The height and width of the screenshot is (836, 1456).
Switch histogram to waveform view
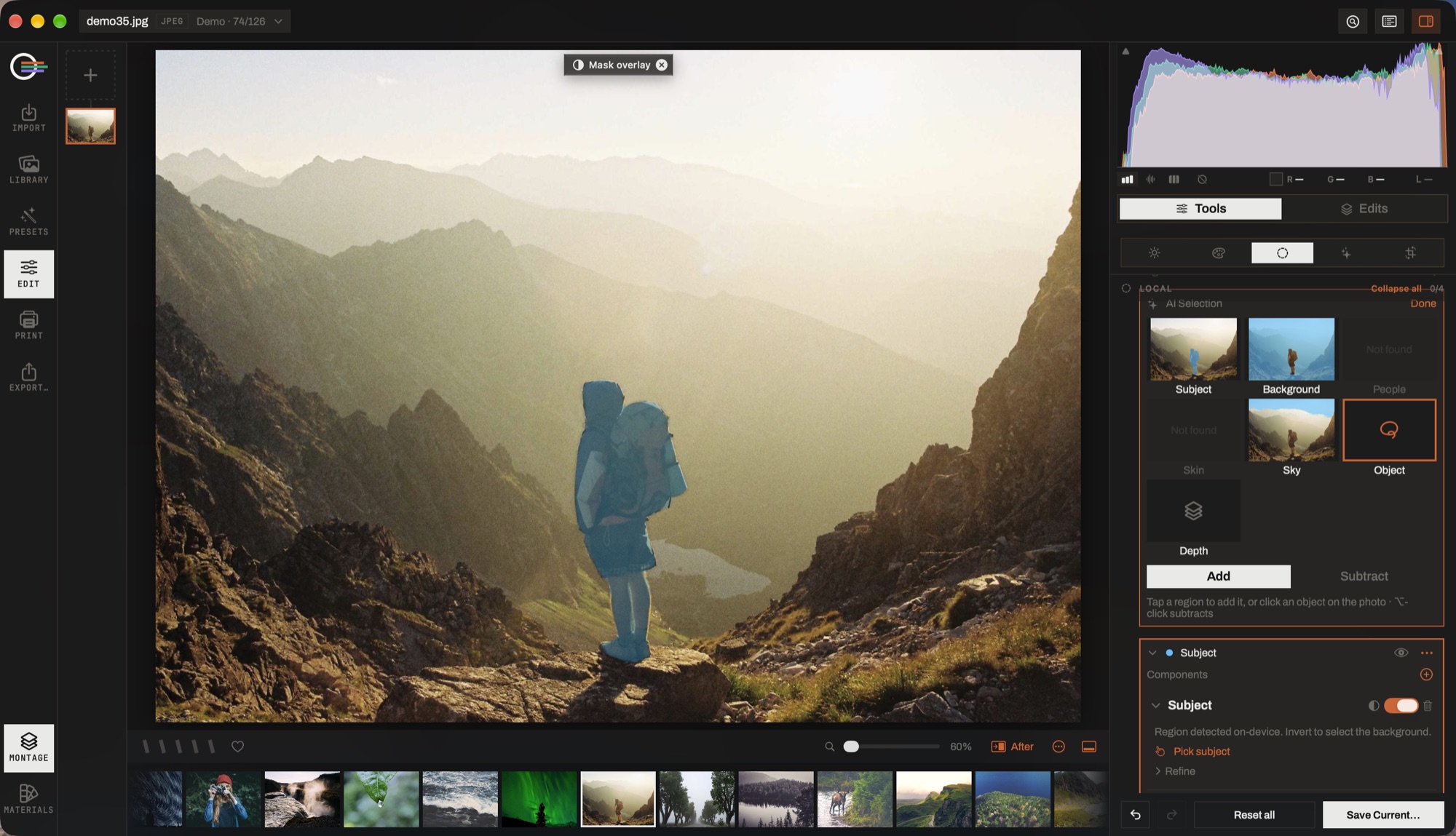[x=1150, y=179]
